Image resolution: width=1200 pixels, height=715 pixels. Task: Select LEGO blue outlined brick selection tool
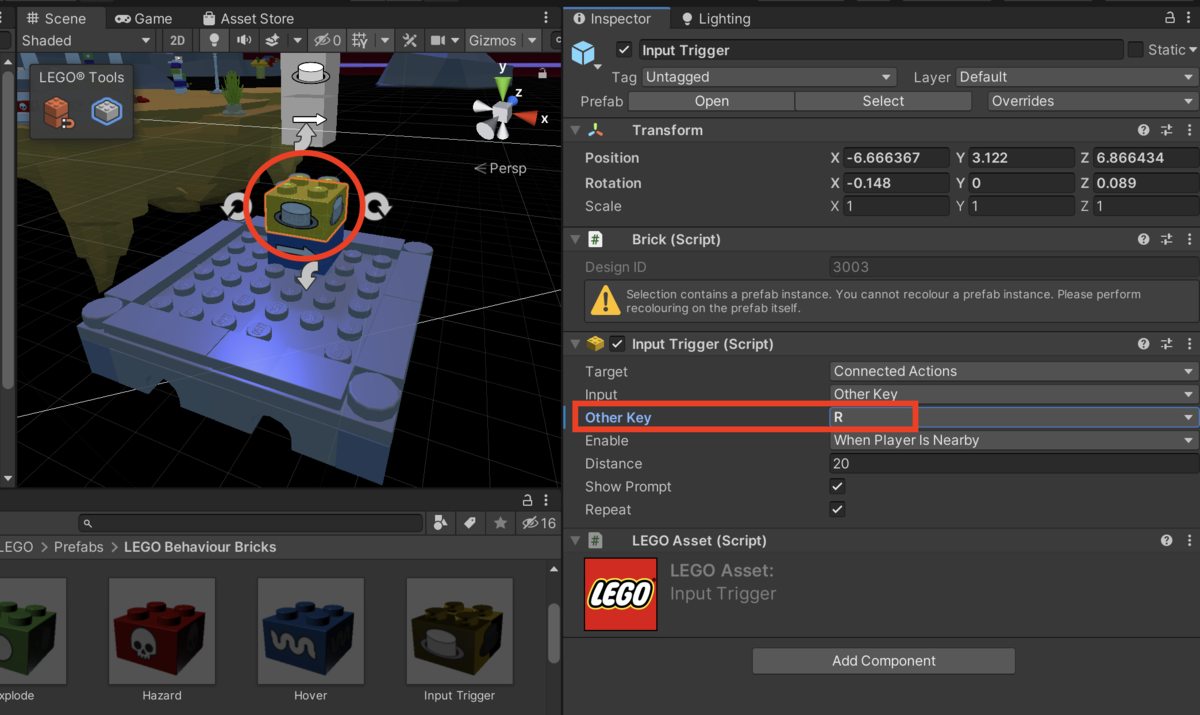click(105, 112)
